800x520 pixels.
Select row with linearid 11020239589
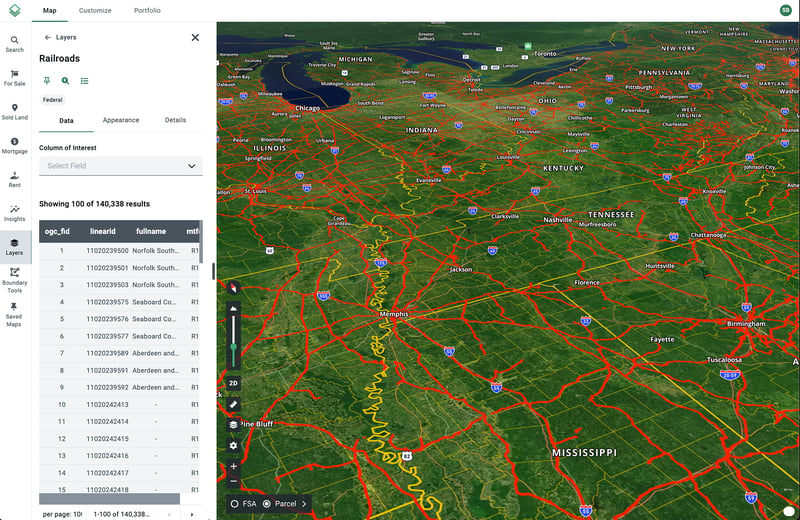point(119,353)
